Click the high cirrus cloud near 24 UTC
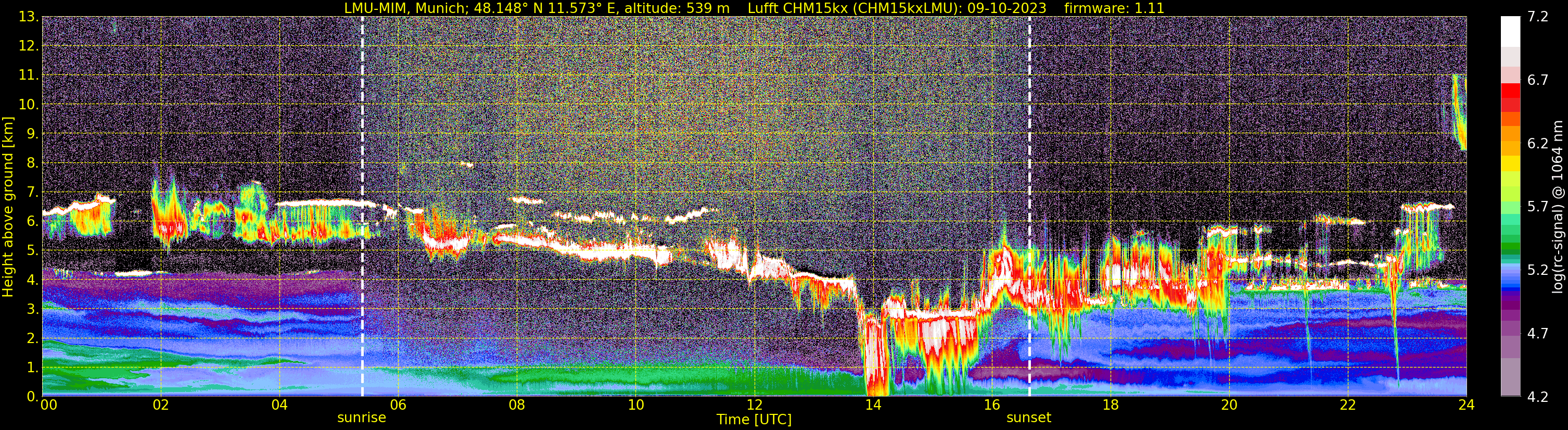The image size is (1568, 430). click(x=1459, y=112)
